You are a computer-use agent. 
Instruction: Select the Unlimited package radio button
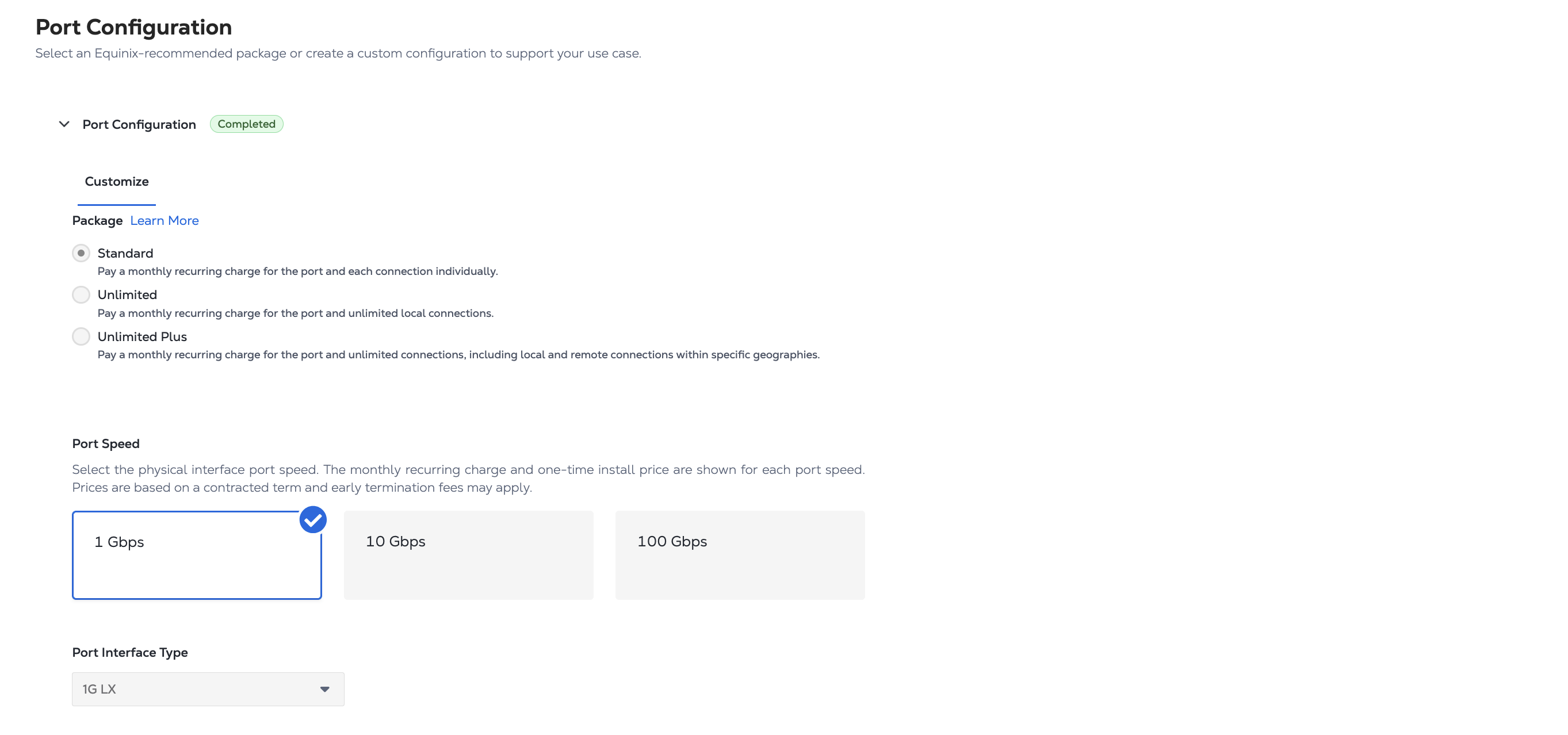(x=81, y=295)
